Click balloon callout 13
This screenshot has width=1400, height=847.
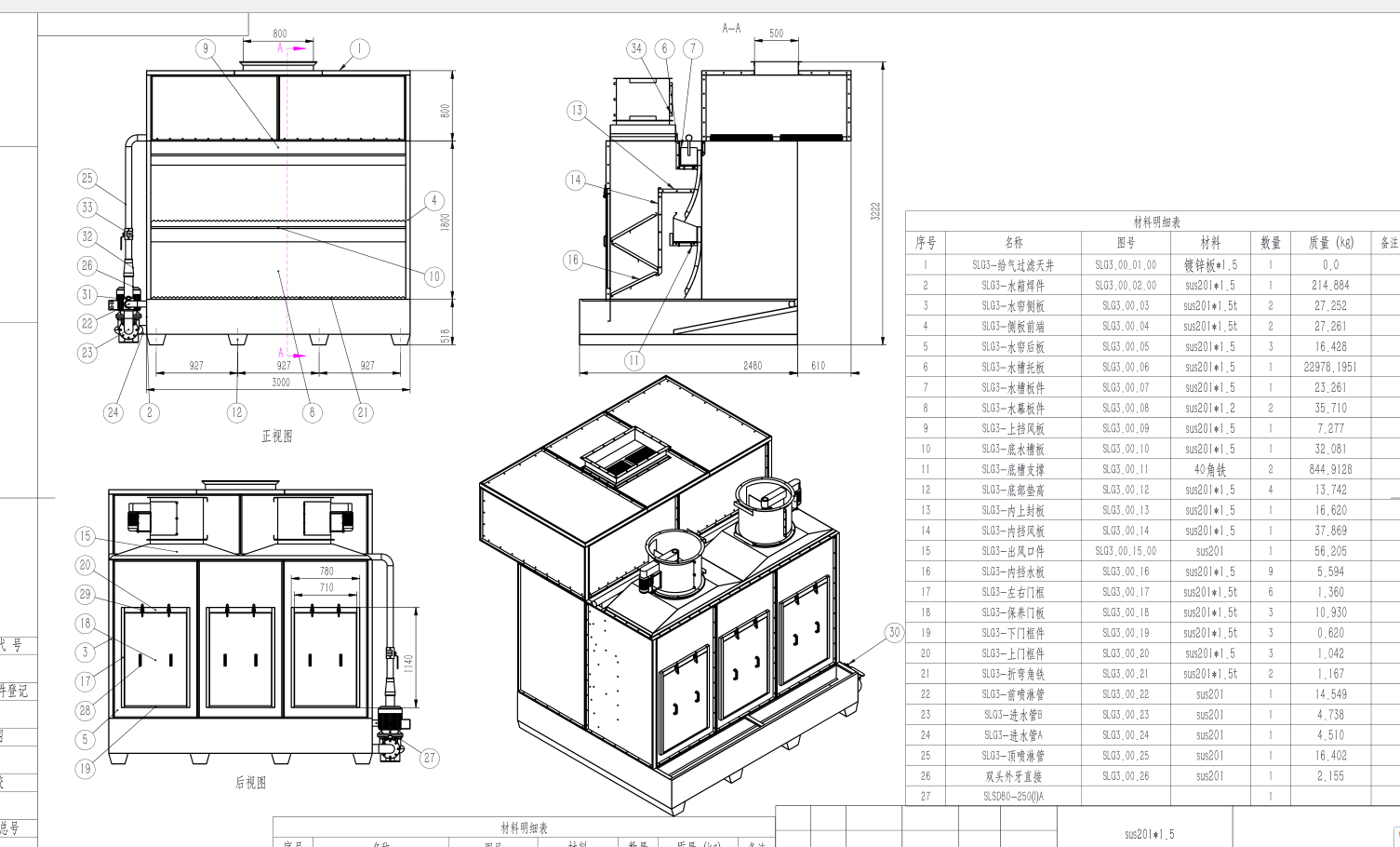[x=577, y=111]
